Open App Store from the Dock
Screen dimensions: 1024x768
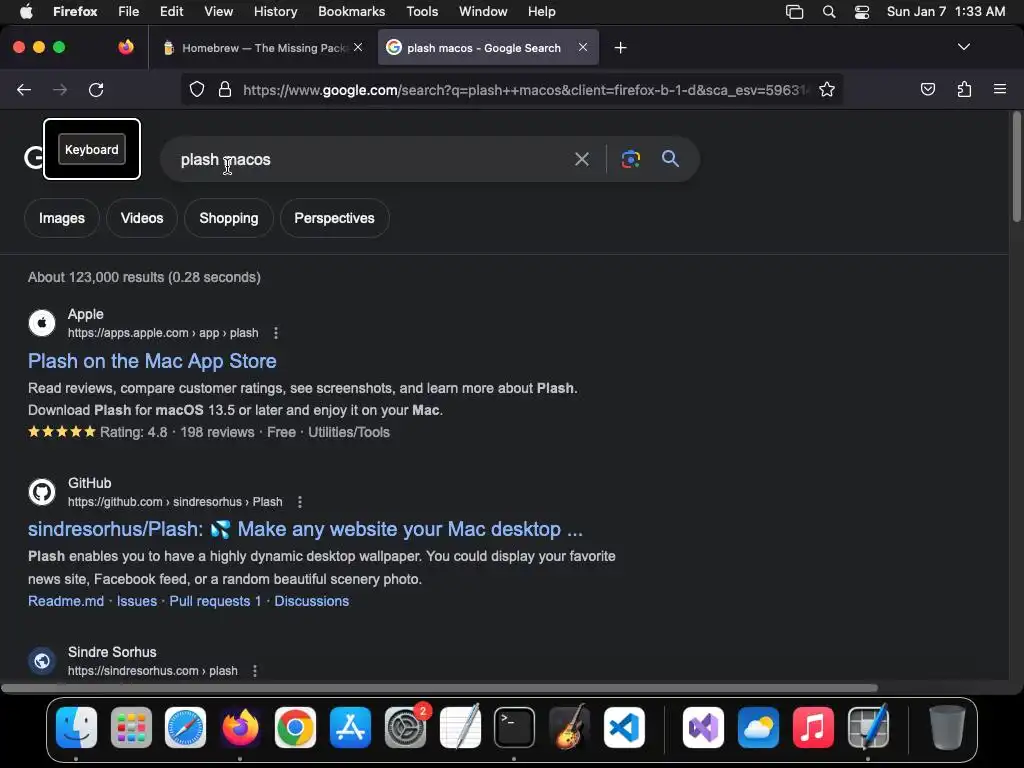[350, 728]
